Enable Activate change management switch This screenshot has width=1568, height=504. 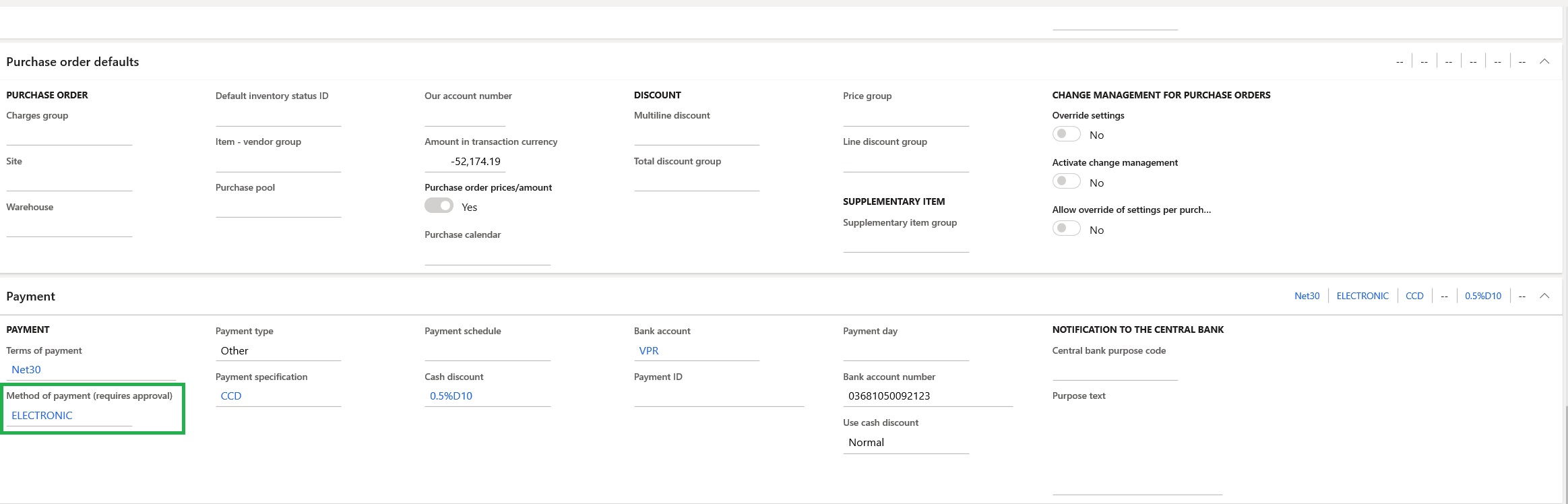1066,182
